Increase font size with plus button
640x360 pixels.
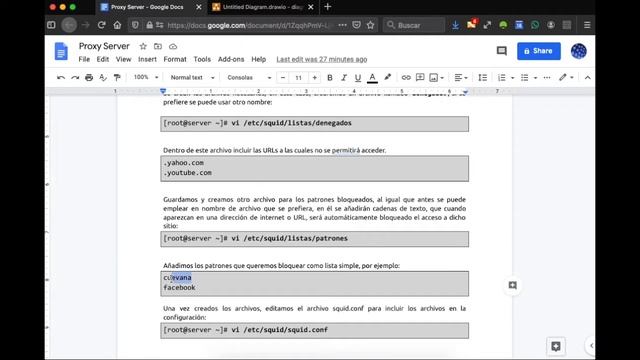point(314,78)
